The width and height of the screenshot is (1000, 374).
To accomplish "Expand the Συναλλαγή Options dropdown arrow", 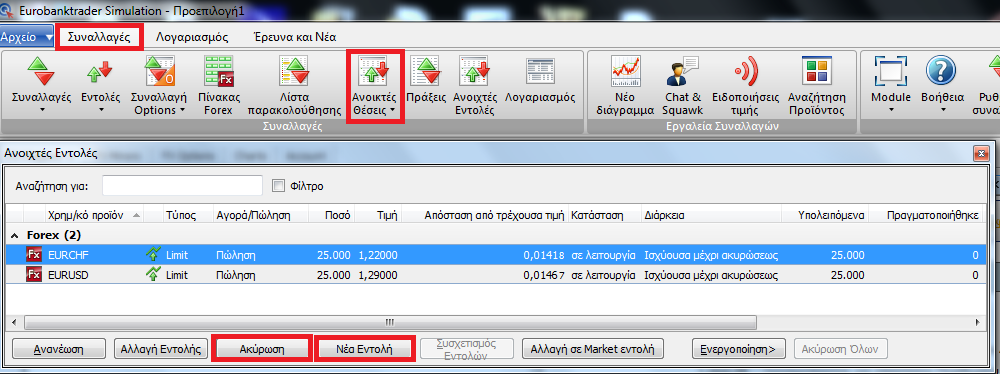I will coord(182,110).
